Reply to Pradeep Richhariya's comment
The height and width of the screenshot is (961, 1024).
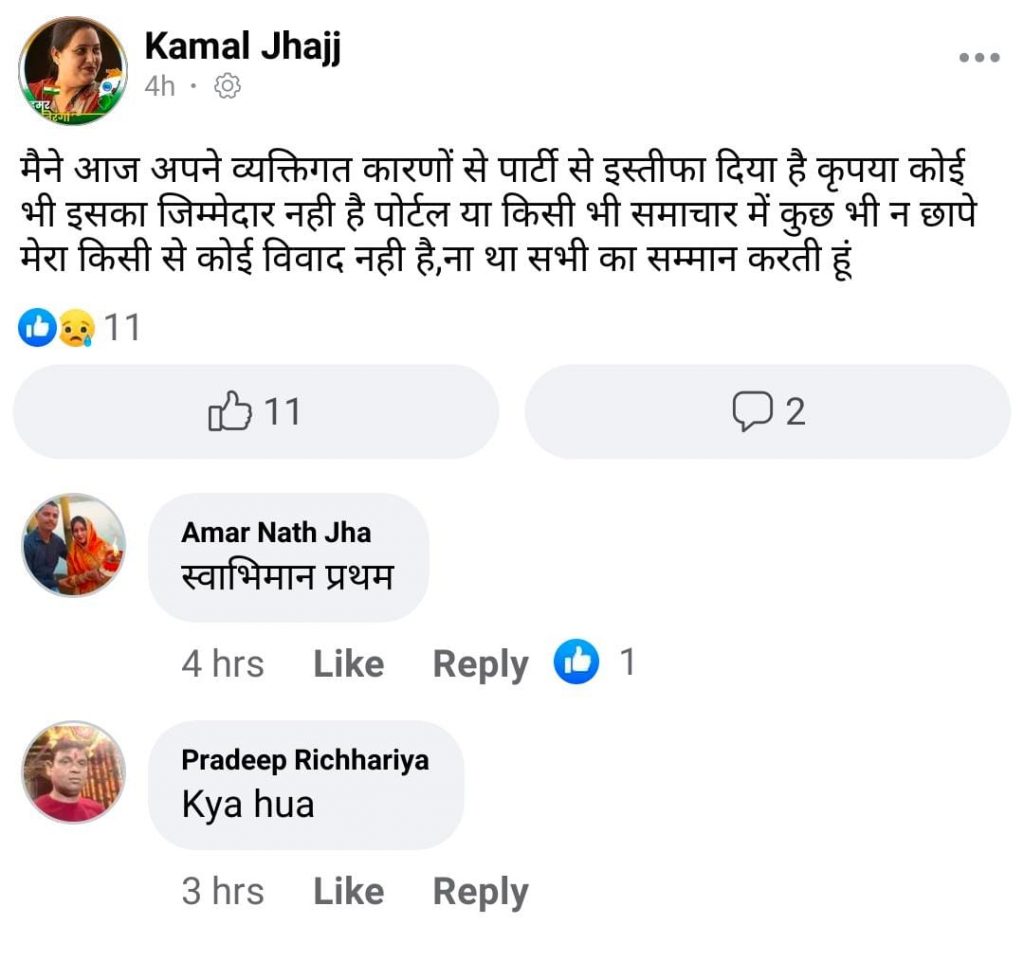pyautogui.click(x=480, y=892)
